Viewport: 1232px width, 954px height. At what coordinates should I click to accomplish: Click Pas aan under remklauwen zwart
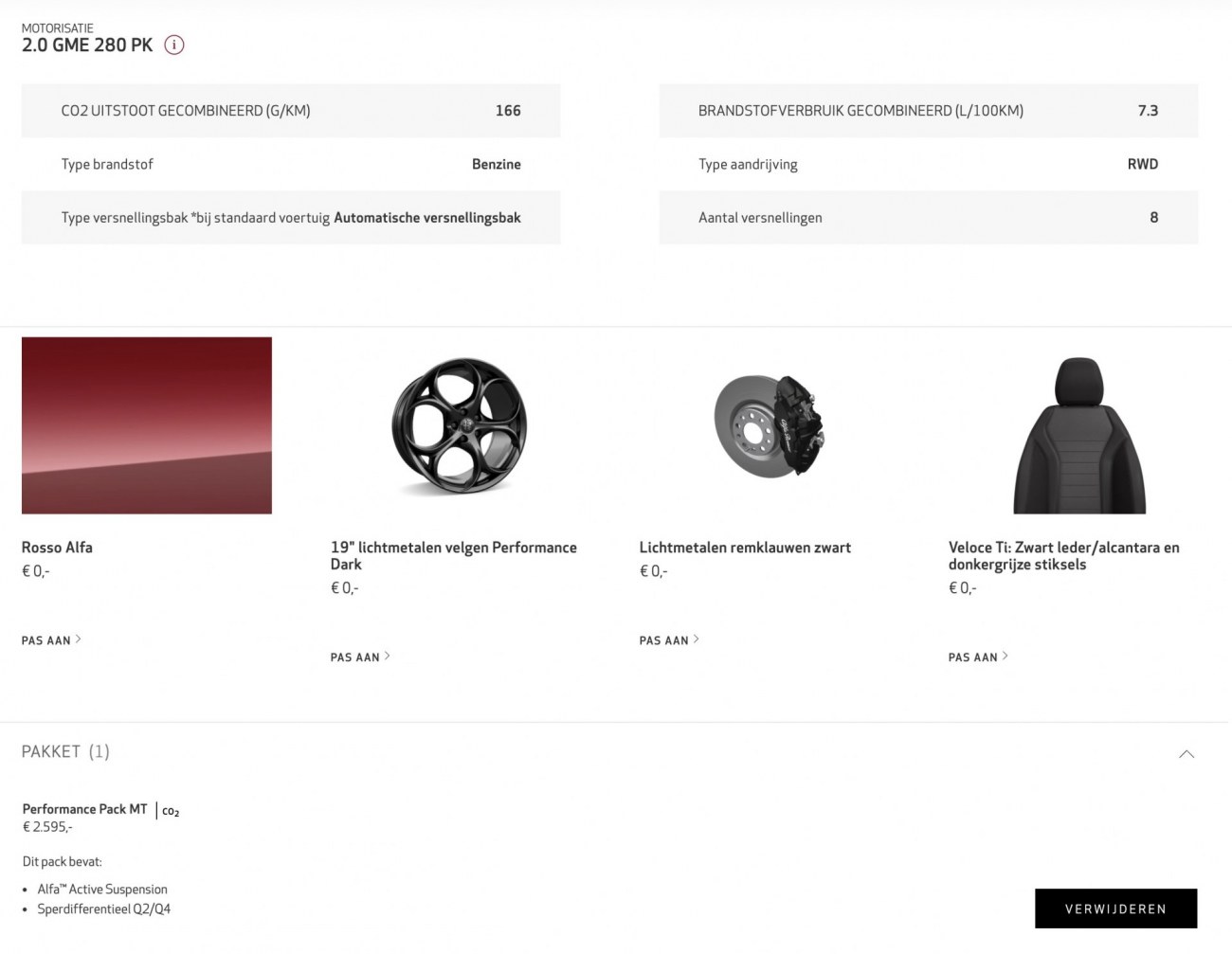pos(669,640)
